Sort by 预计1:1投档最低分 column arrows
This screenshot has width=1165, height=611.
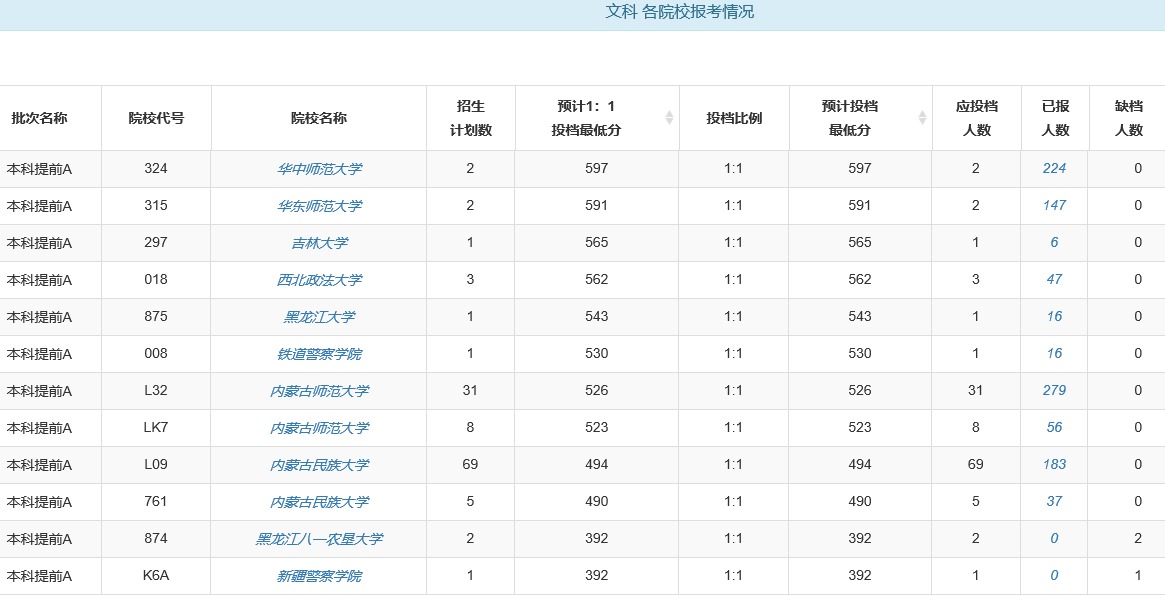coord(670,118)
